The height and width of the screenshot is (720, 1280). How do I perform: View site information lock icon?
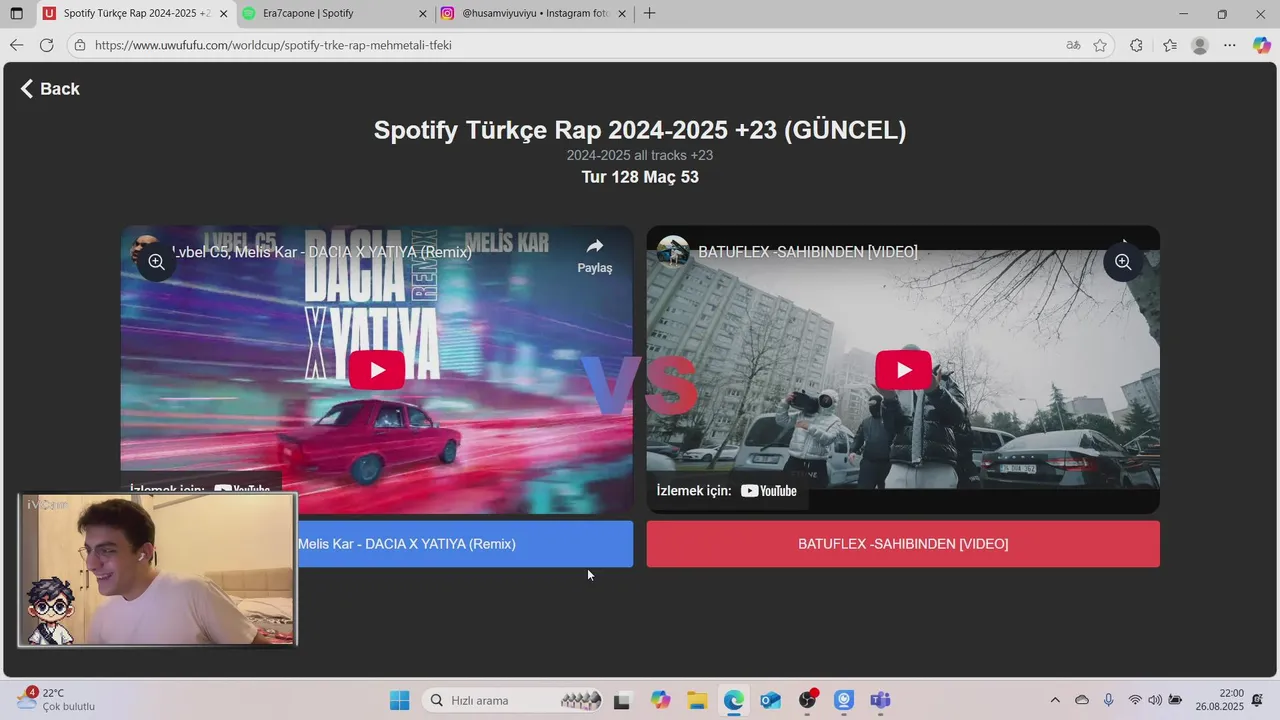pyautogui.click(x=80, y=45)
